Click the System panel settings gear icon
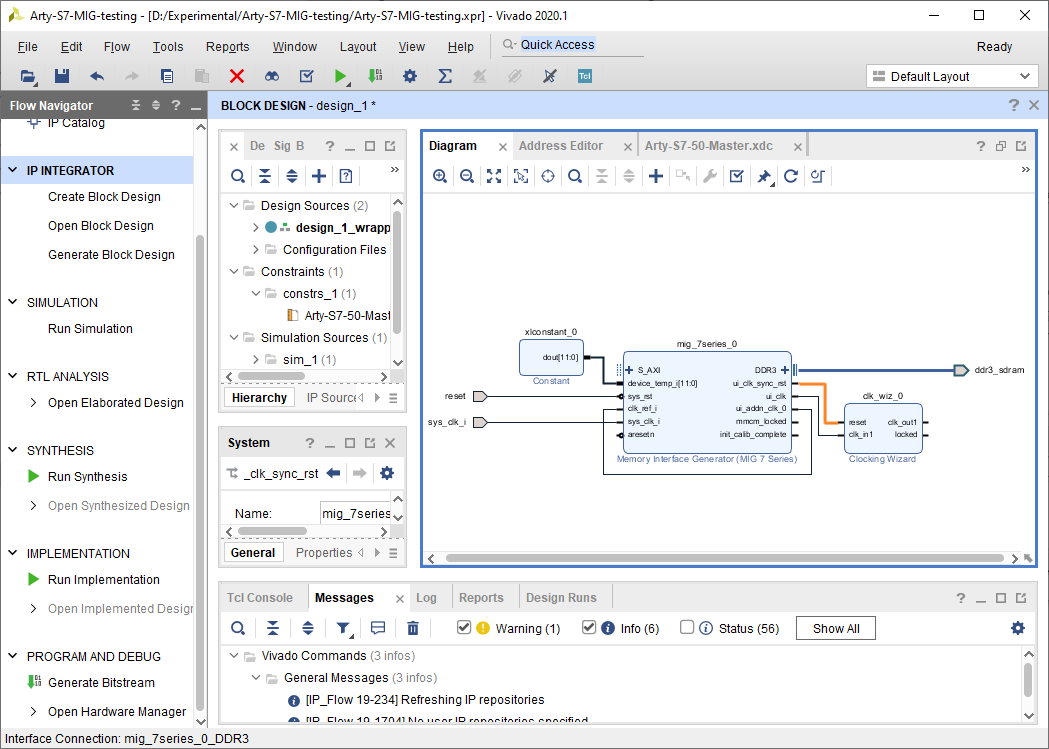 387,473
